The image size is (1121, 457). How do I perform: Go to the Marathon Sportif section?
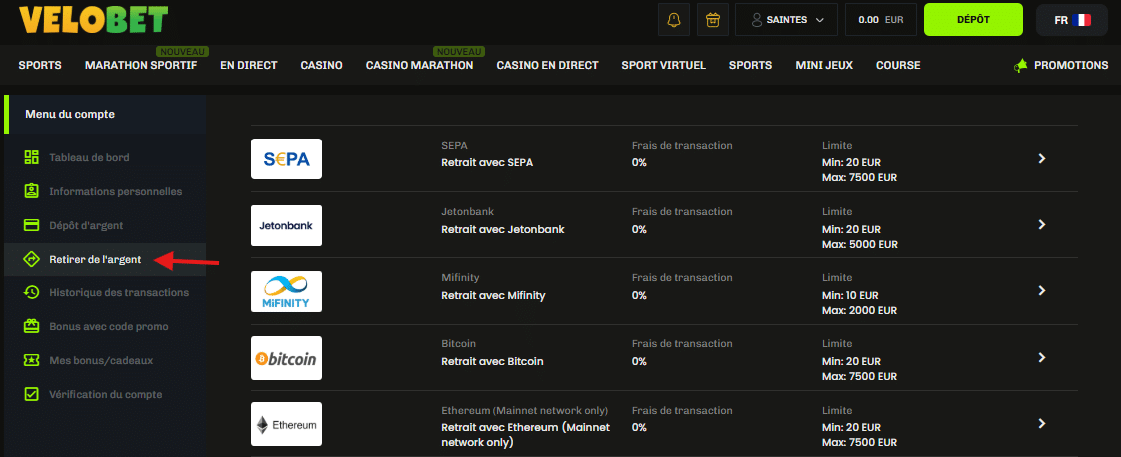[141, 66]
